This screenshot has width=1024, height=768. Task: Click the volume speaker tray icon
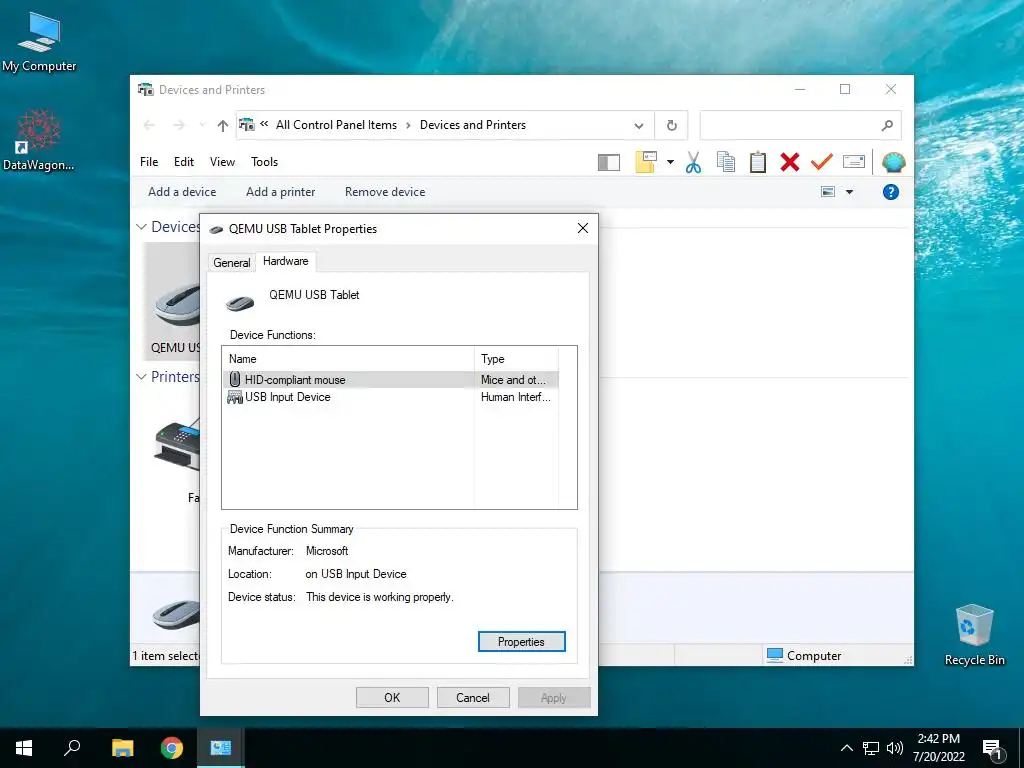895,748
